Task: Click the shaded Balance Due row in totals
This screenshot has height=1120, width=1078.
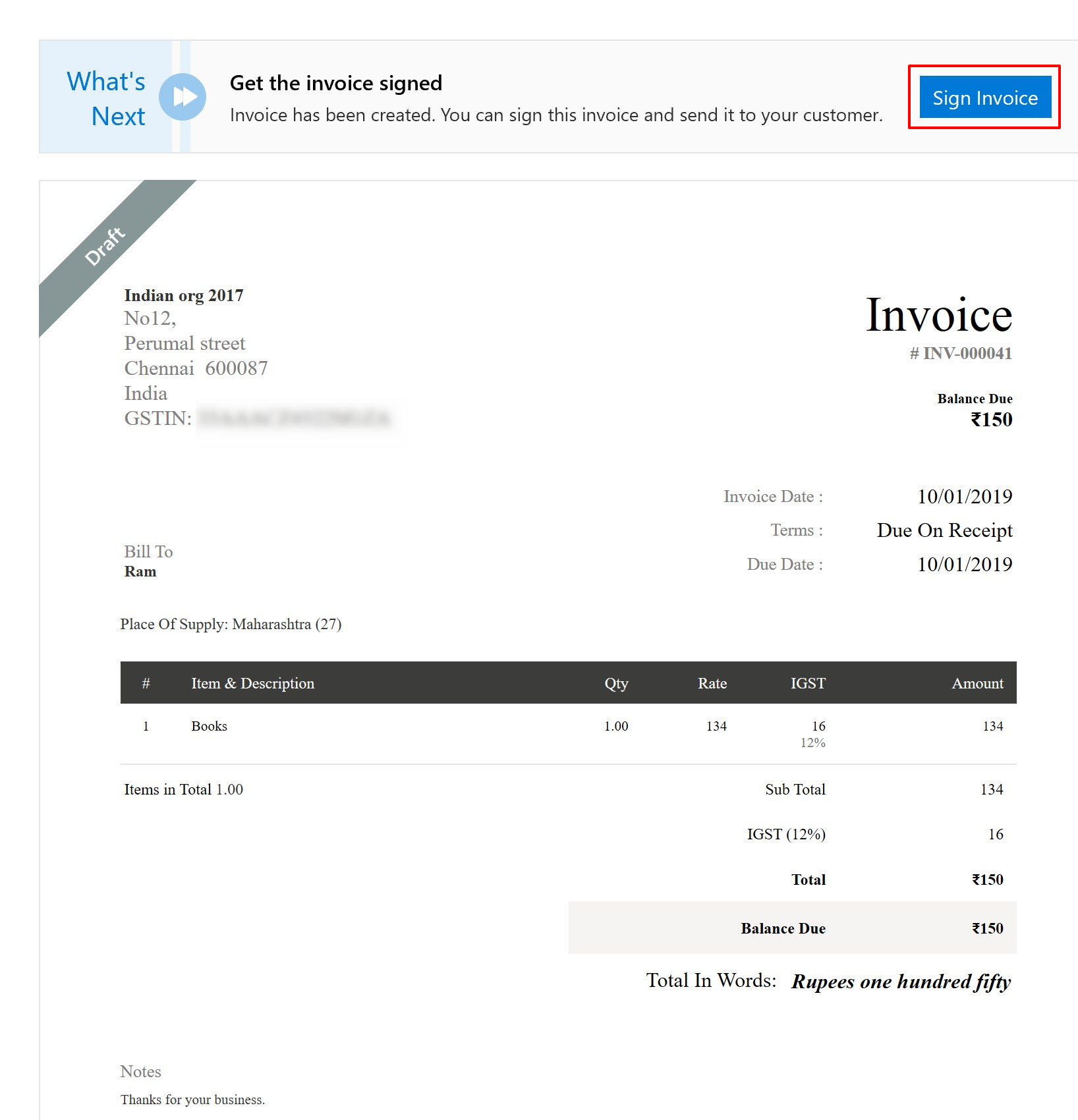Action: coord(792,928)
